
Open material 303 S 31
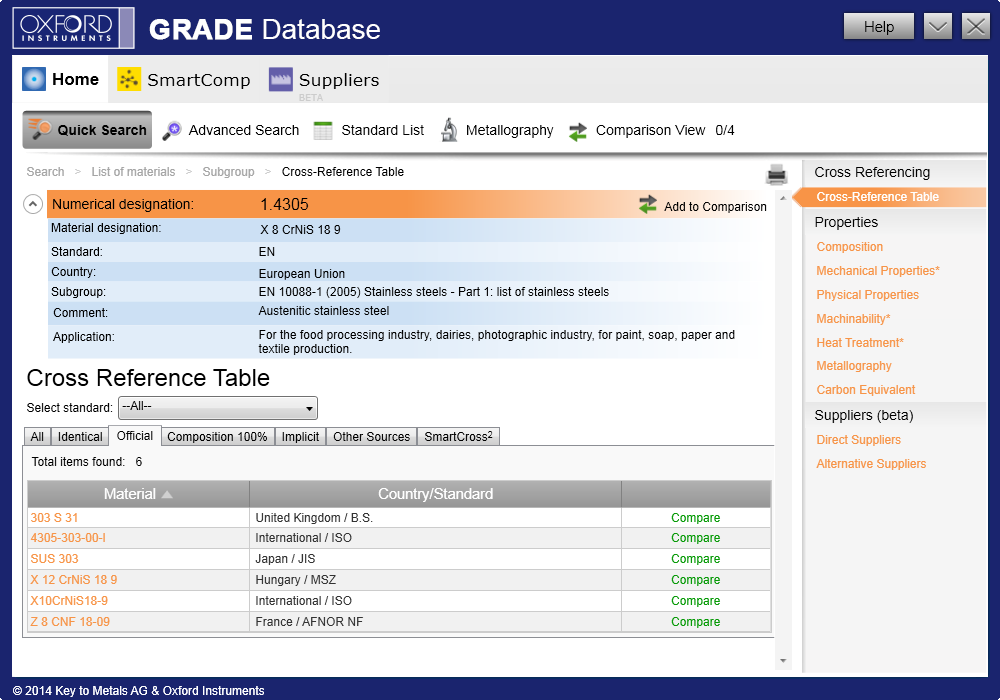click(x=54, y=518)
